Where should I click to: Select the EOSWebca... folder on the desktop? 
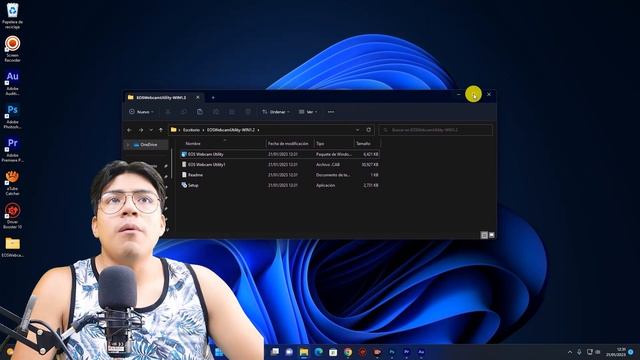(x=13, y=247)
